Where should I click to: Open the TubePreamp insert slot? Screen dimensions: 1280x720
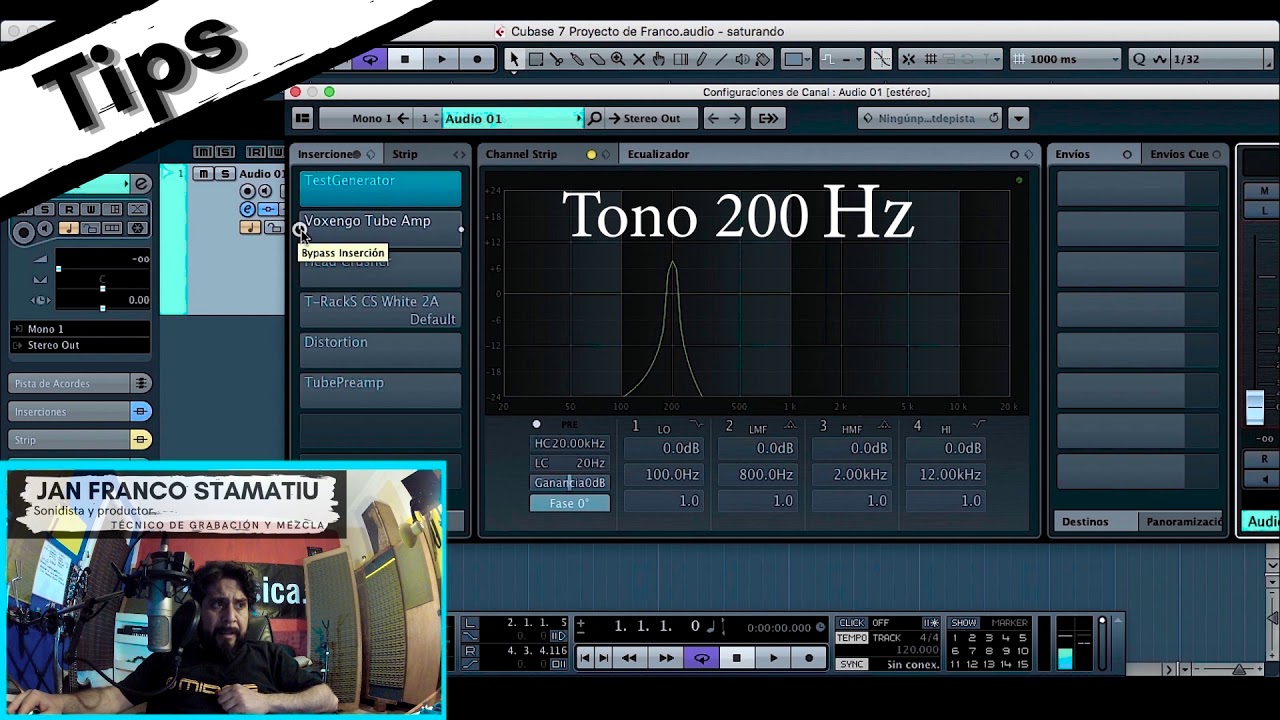click(x=380, y=391)
